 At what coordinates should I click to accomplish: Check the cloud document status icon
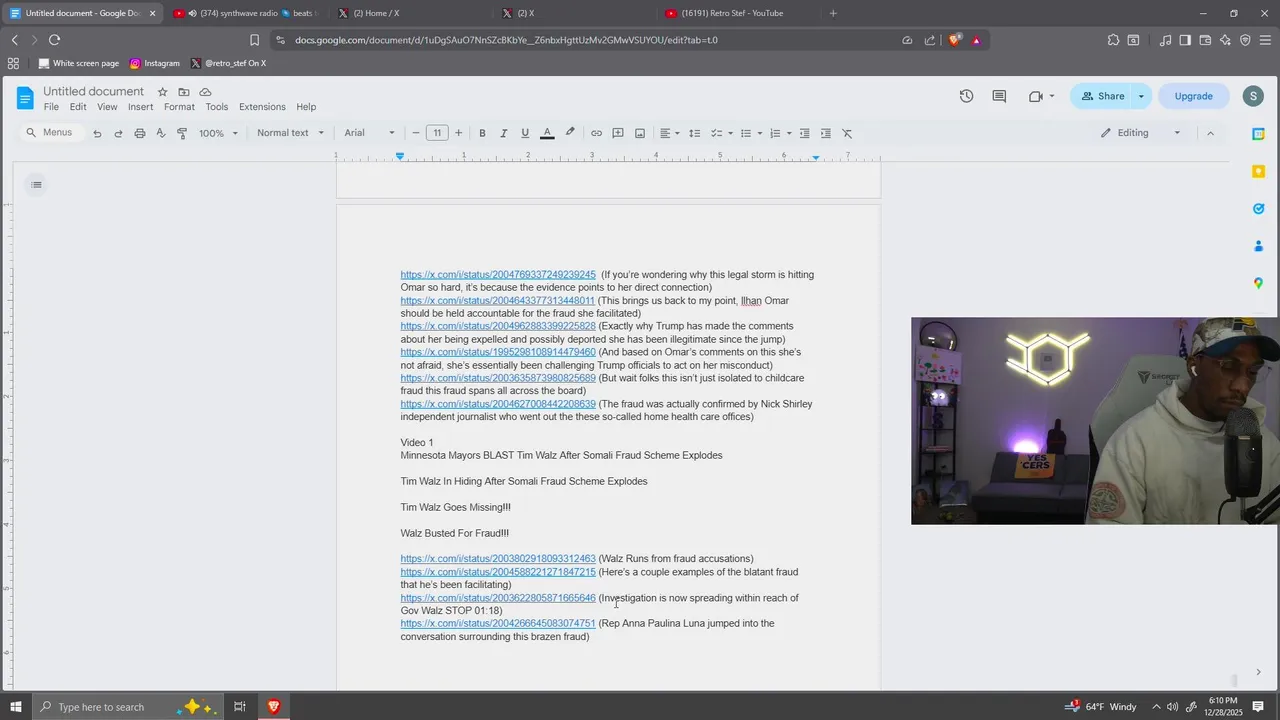(205, 92)
